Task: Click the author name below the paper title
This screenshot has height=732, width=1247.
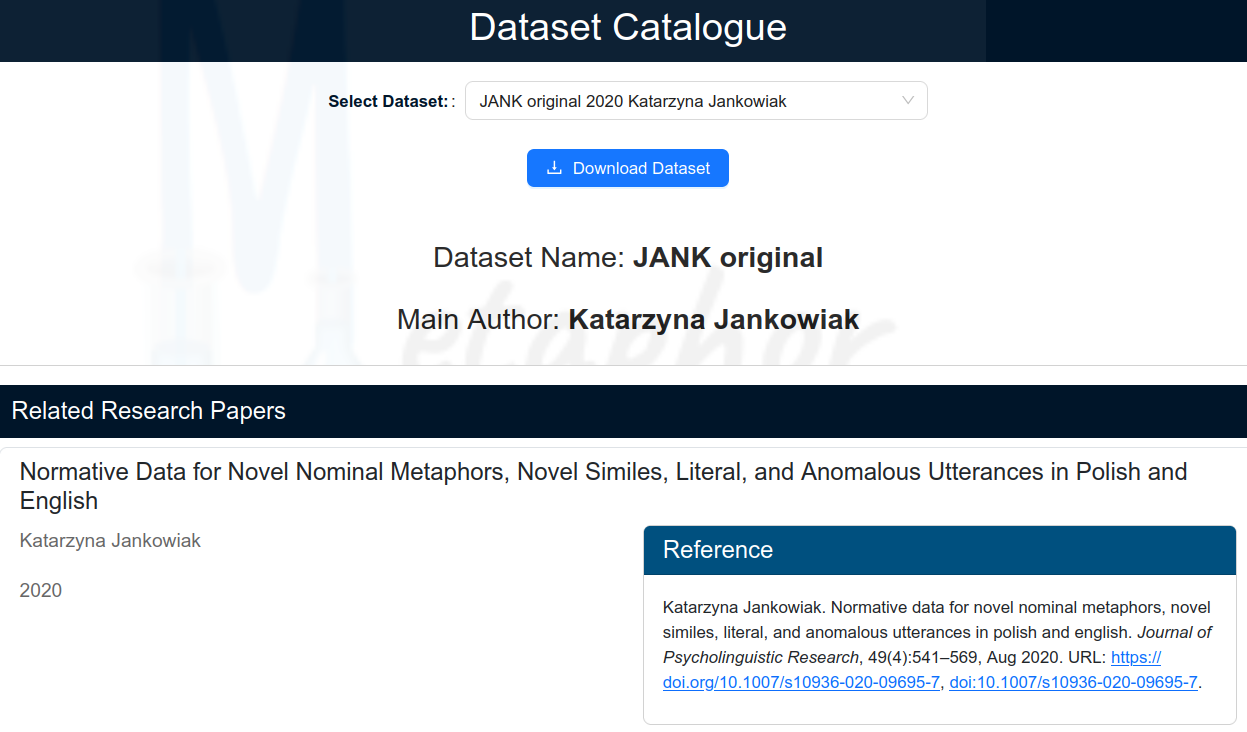Action: tap(110, 541)
